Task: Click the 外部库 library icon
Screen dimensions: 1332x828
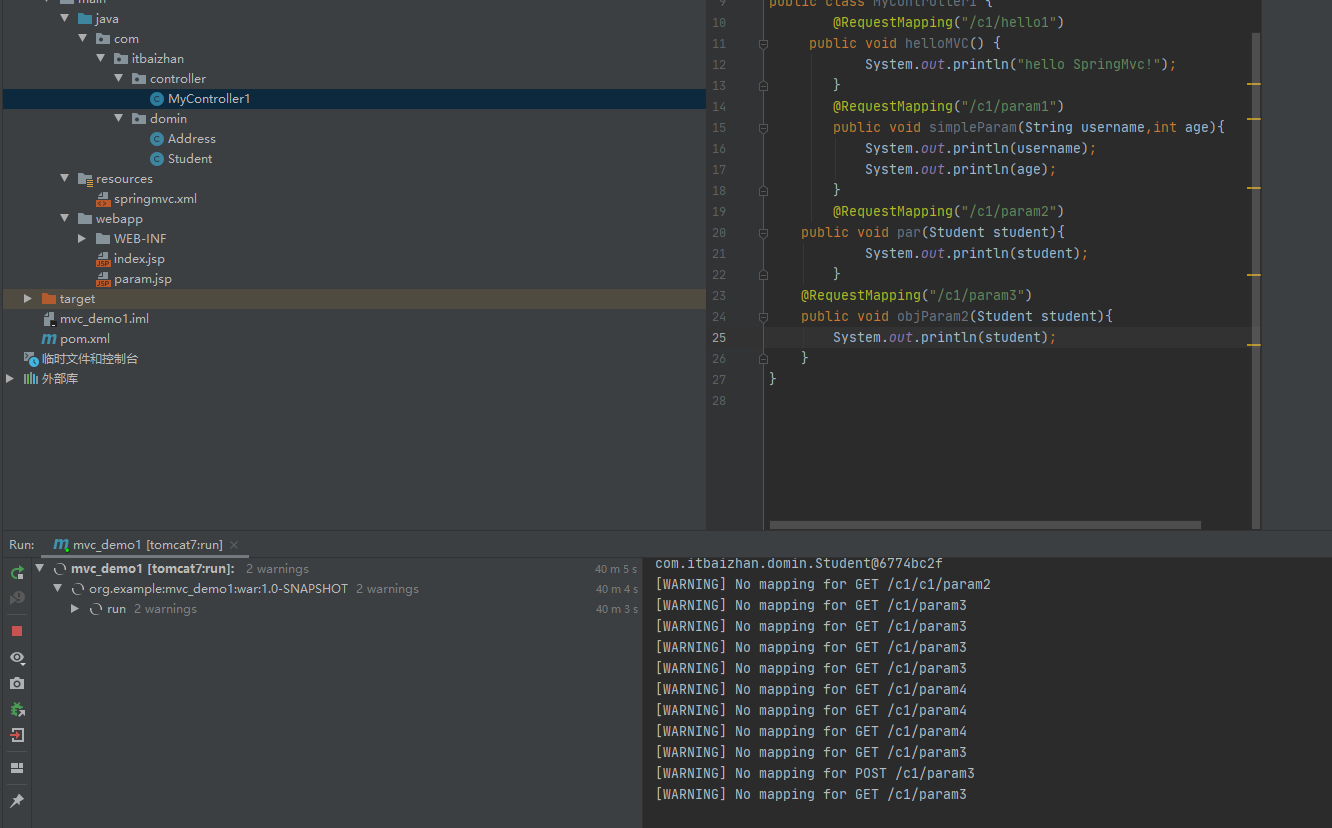Action: (31, 379)
